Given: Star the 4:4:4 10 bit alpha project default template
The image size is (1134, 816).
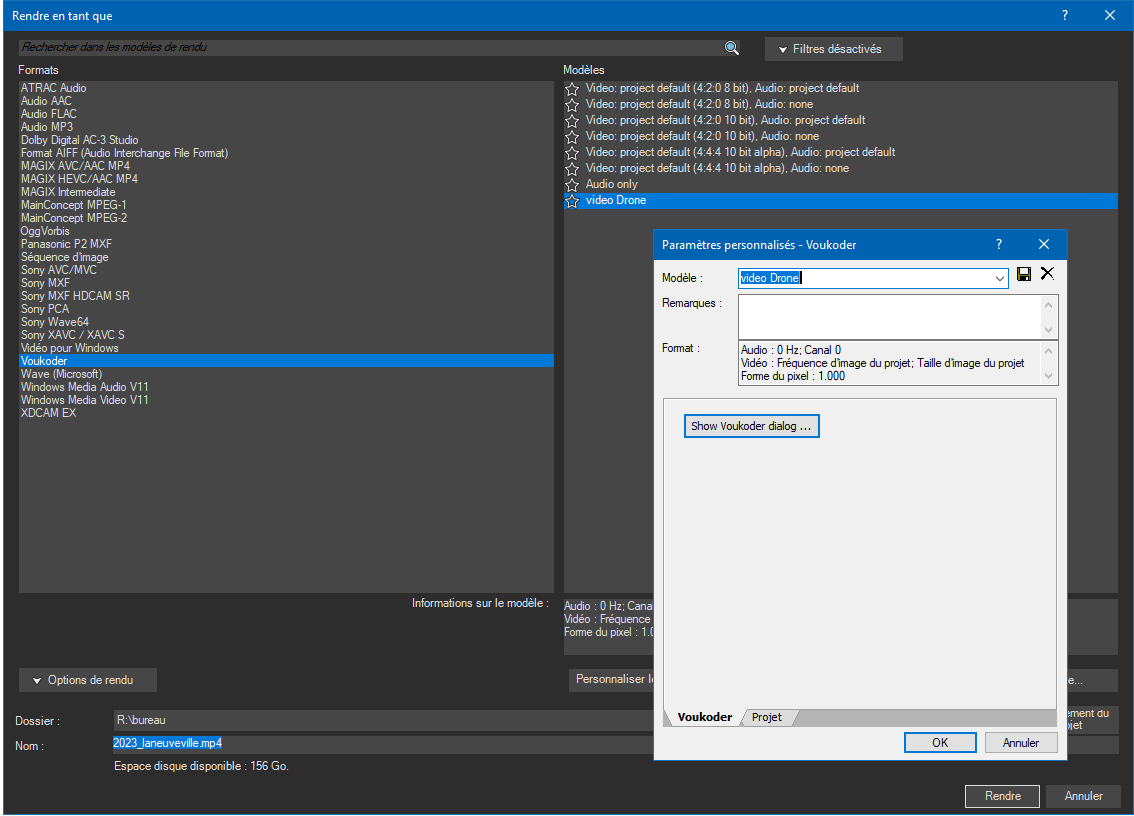Looking at the screenshot, I should coord(572,153).
